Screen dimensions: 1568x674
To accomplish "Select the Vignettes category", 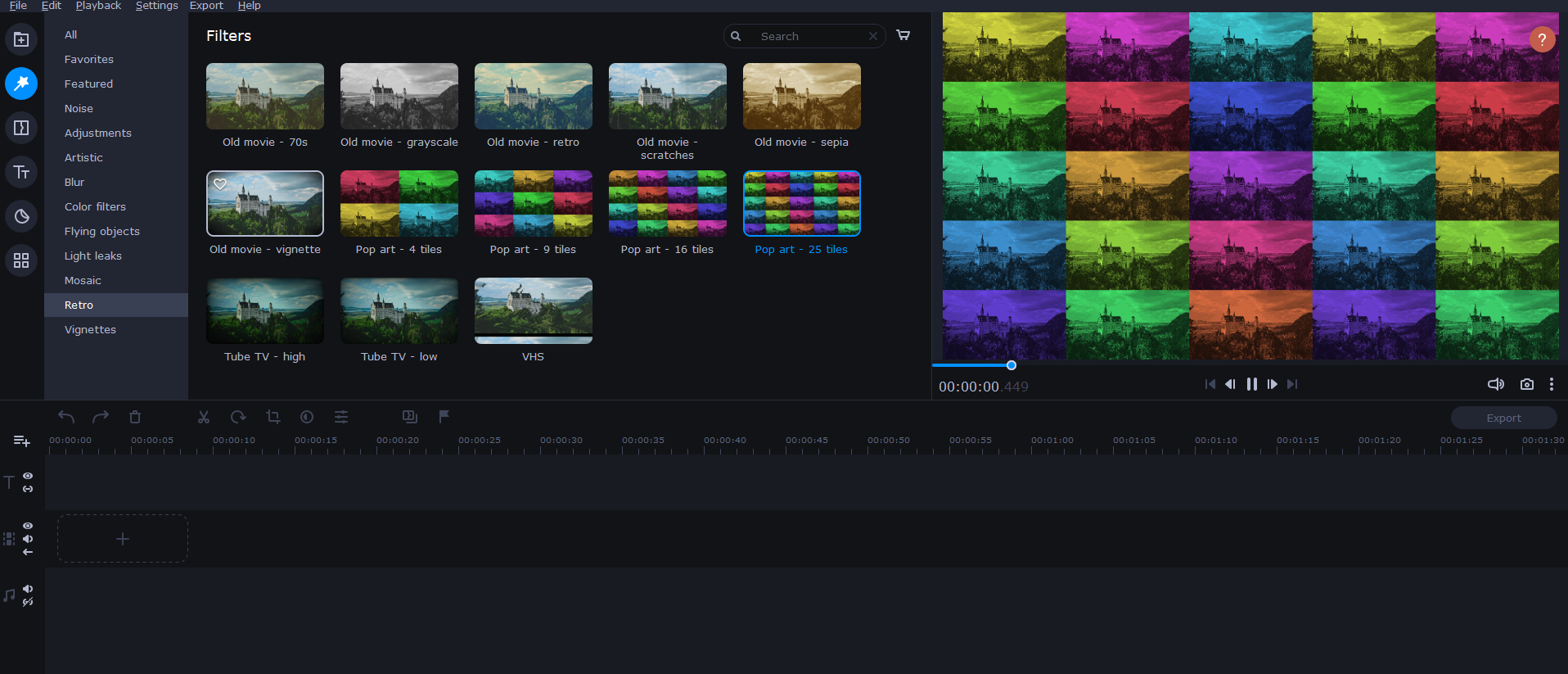I will coord(116,329).
